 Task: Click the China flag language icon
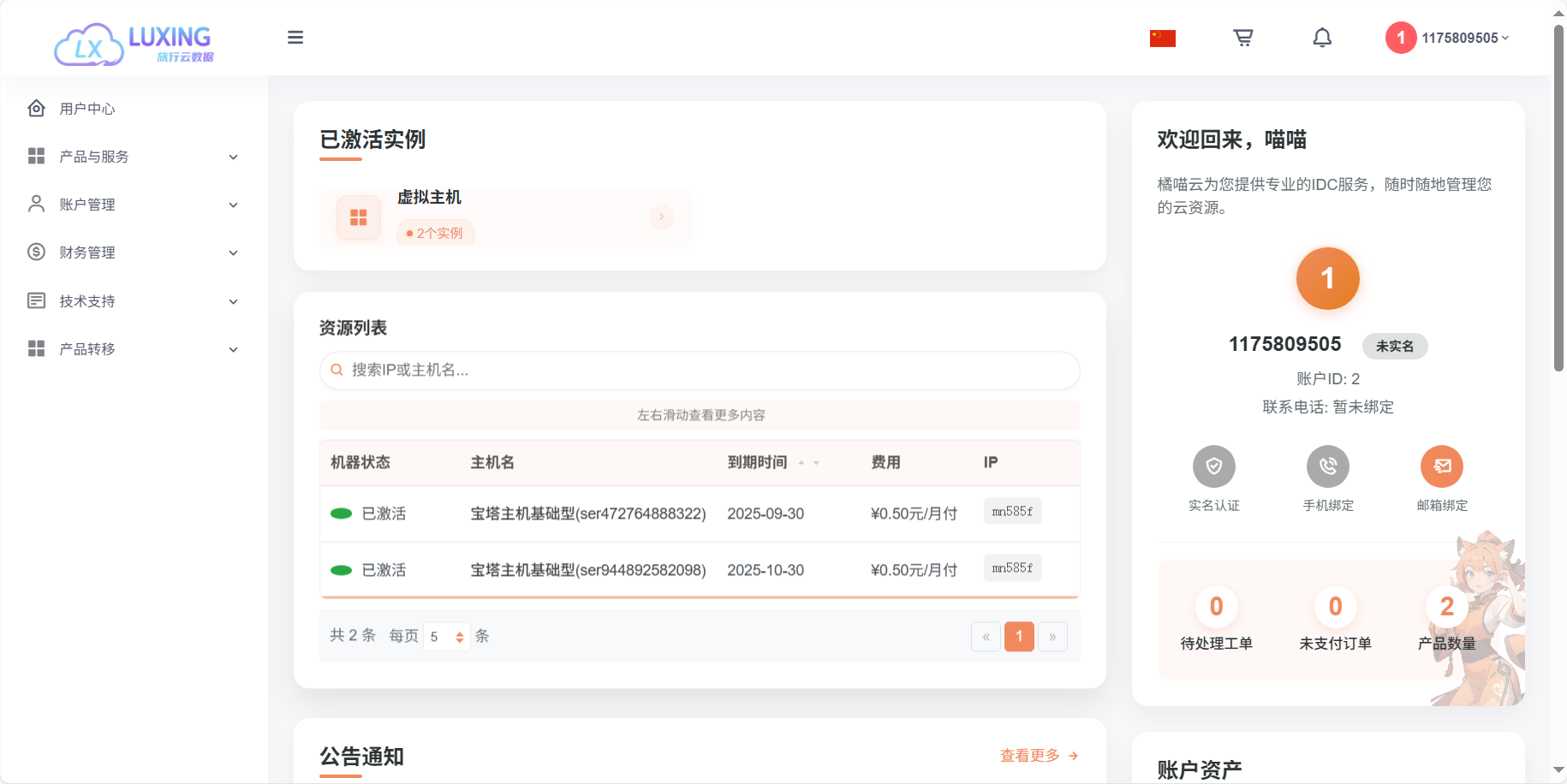(1162, 39)
